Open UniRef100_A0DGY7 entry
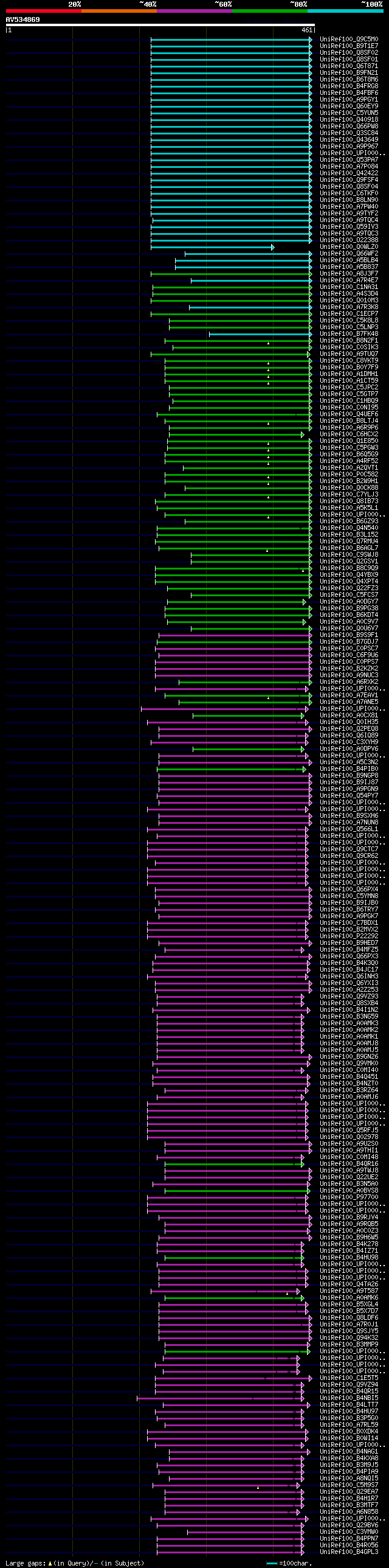Viewport: 389px width, 1568px height. click(x=349, y=602)
